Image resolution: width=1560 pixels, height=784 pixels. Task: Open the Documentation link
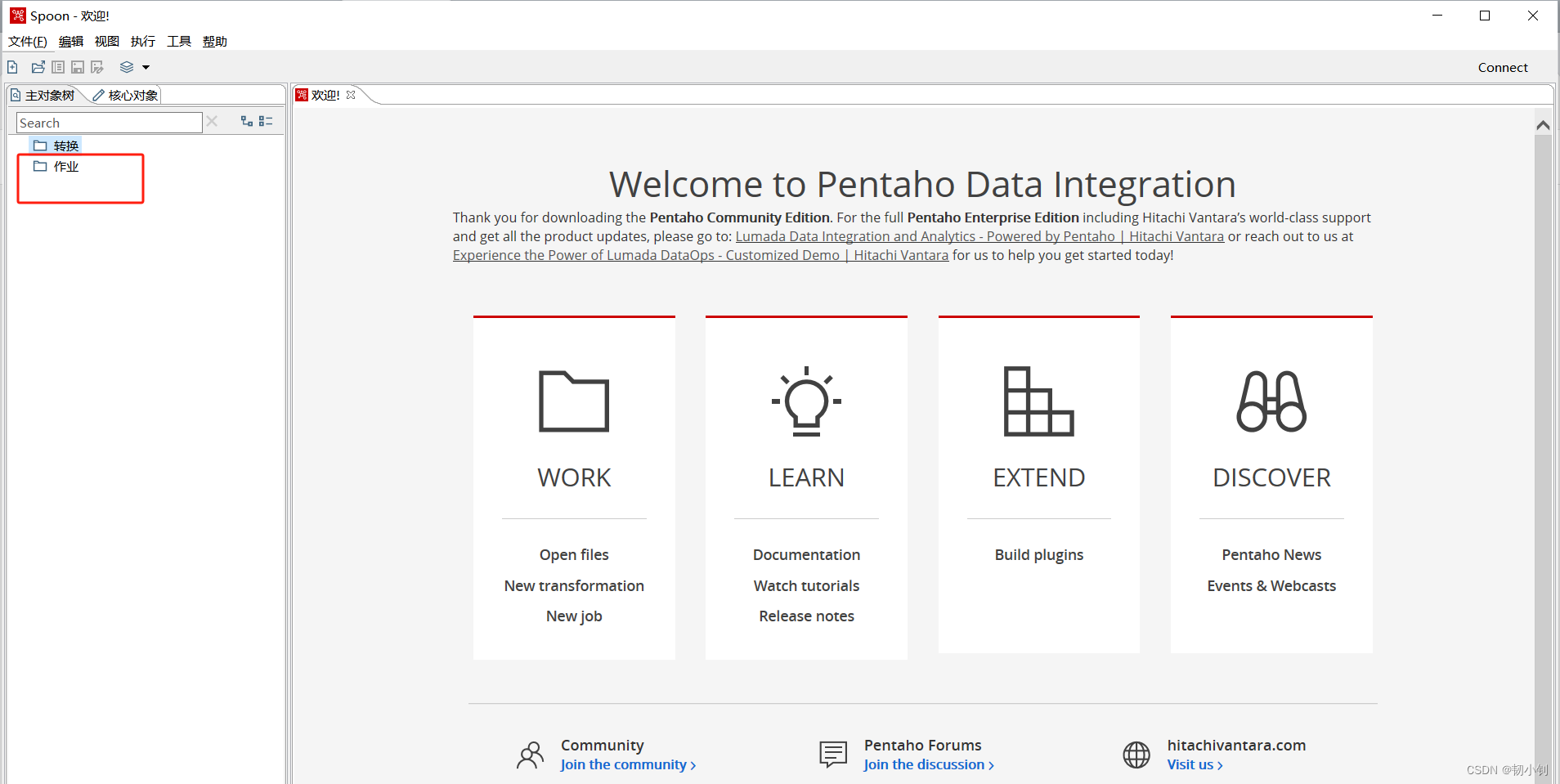click(806, 555)
